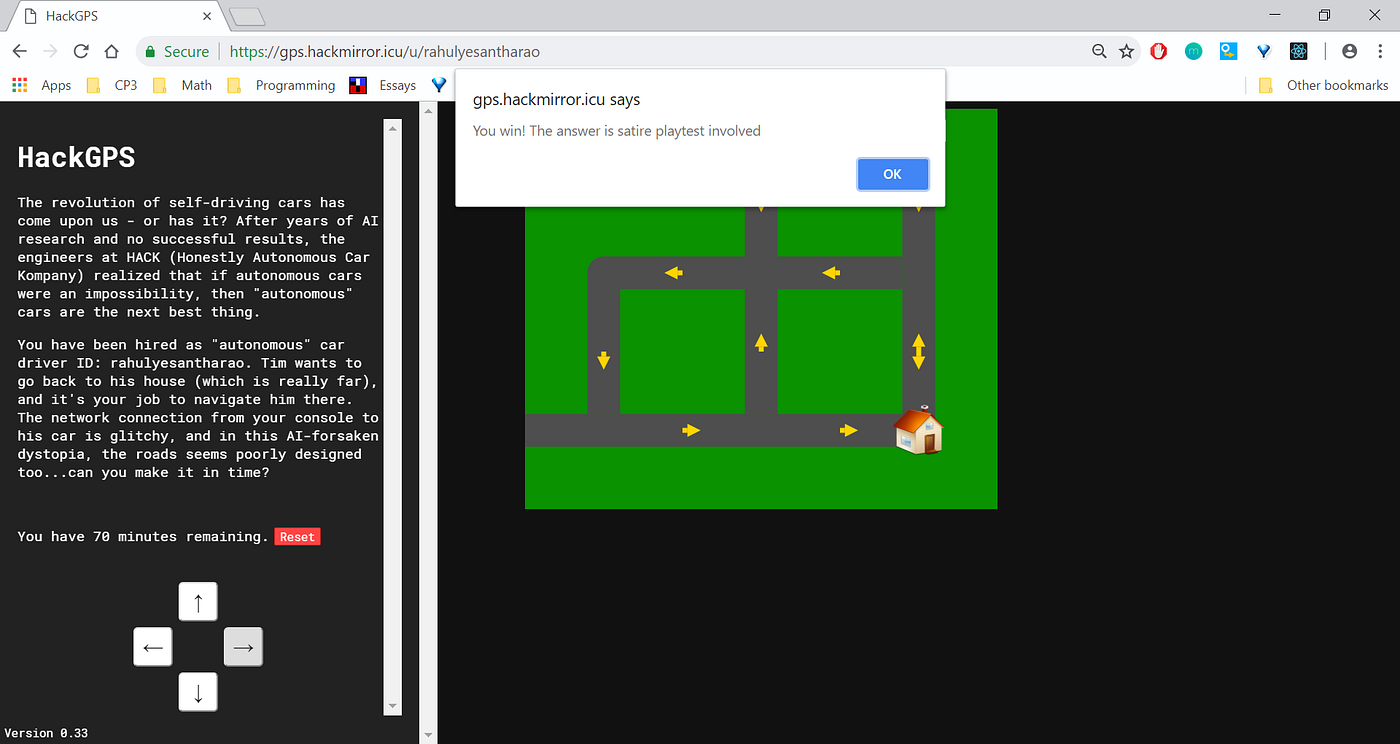Viewport: 1400px width, 744px height.
Task: Bookmark this page with the star icon
Action: (1127, 51)
